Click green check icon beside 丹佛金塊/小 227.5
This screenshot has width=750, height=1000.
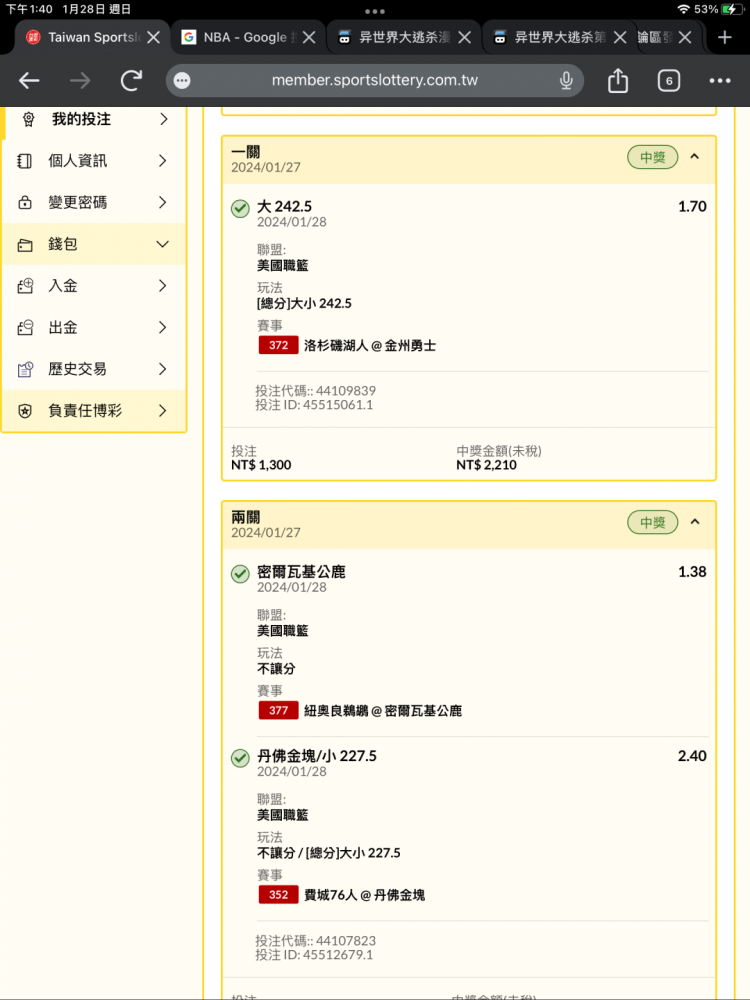click(240, 758)
